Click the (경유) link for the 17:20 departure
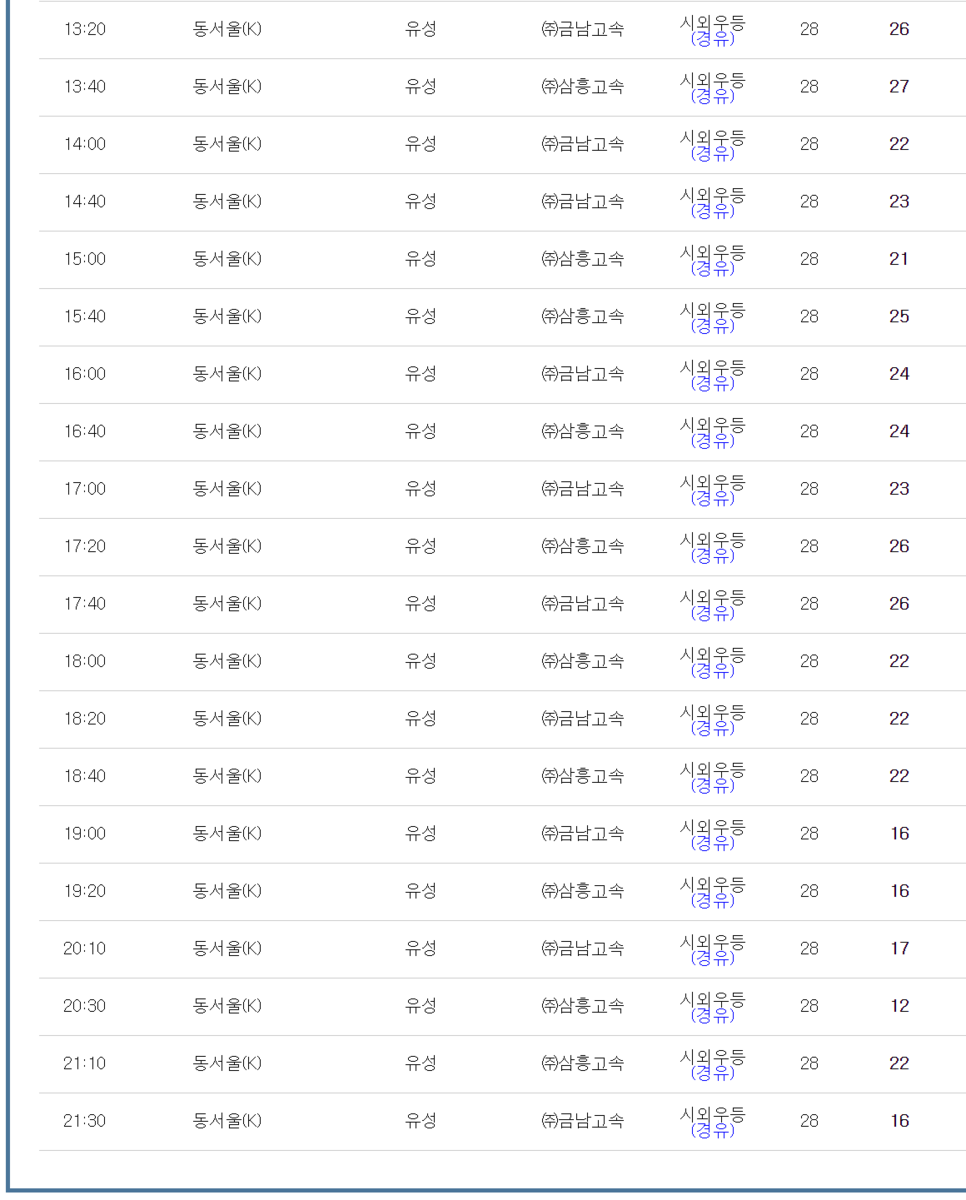 point(712,557)
